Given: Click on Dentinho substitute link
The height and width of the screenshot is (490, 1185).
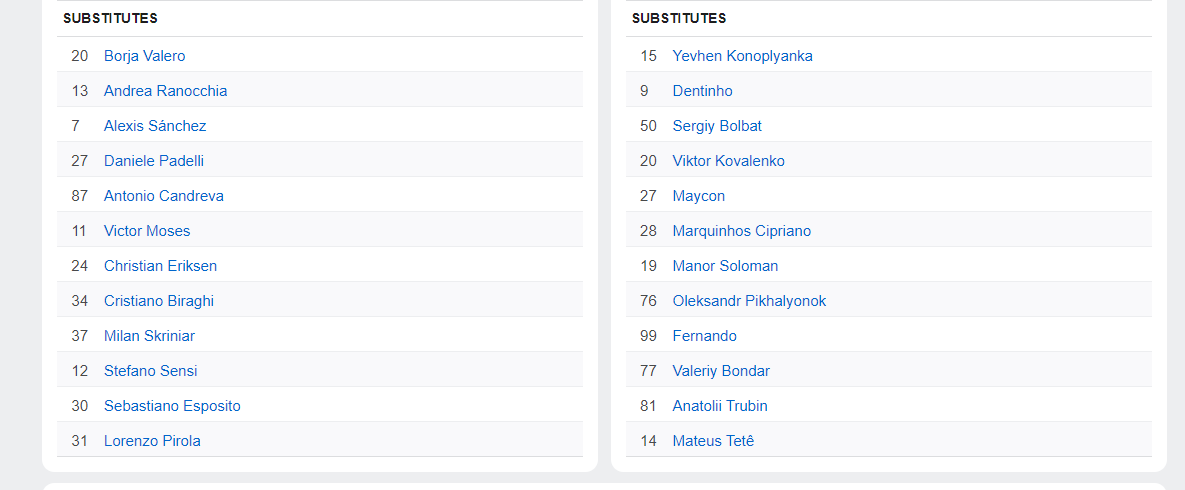Looking at the screenshot, I should tap(702, 91).
